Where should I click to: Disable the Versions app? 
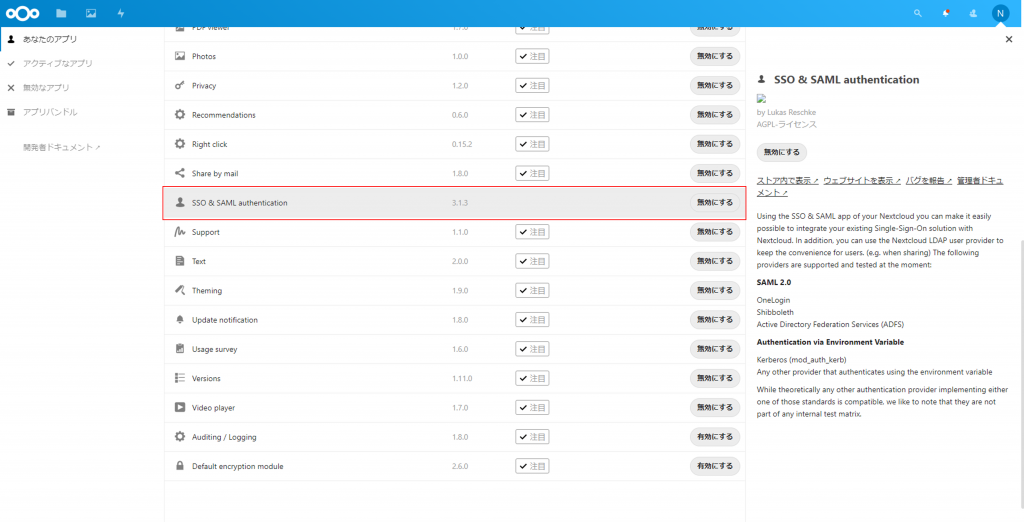click(715, 378)
